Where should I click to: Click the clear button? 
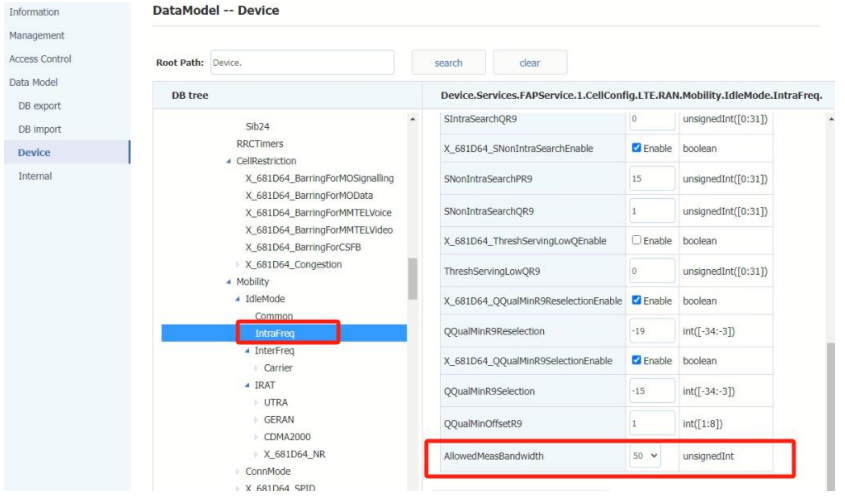click(529, 63)
